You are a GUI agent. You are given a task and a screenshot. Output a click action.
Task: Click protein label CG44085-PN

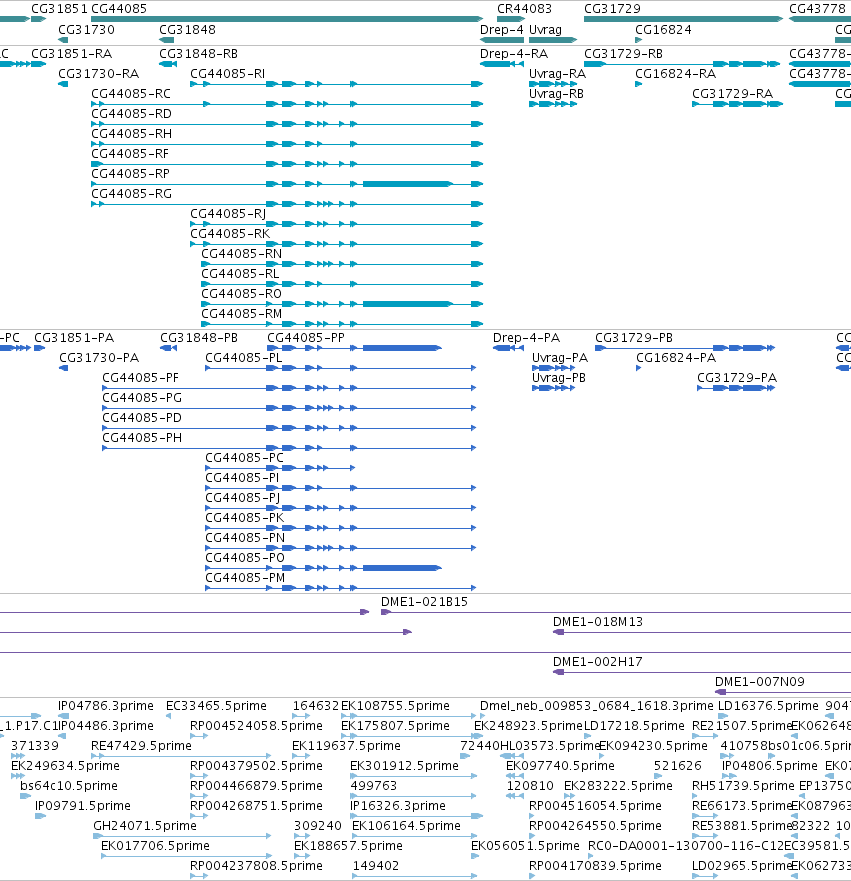(245, 538)
